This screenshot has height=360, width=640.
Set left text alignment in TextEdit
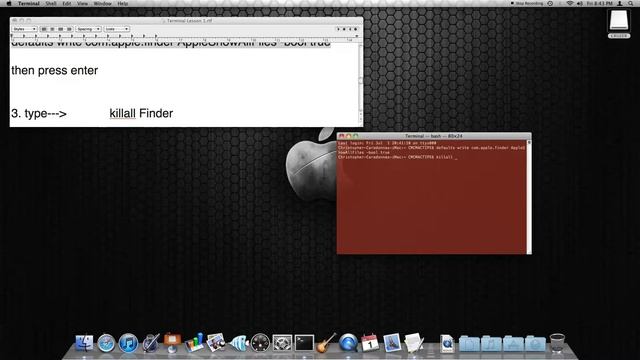coord(44,29)
